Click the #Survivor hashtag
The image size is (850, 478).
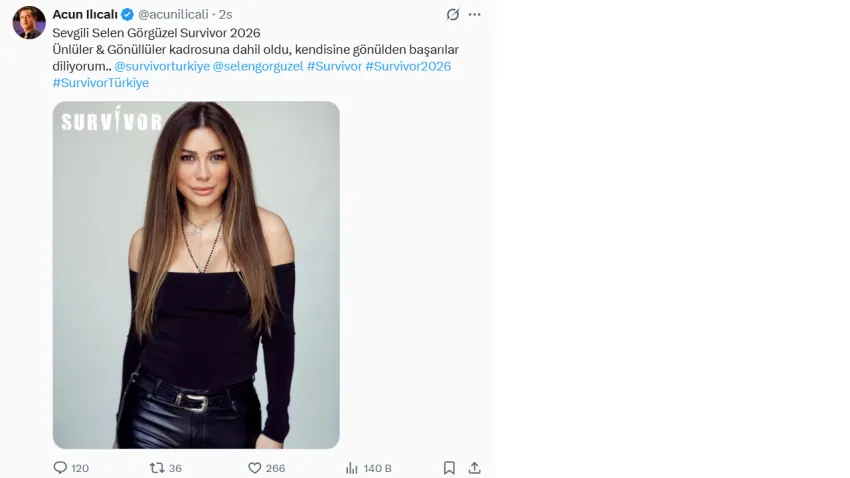pos(334,66)
